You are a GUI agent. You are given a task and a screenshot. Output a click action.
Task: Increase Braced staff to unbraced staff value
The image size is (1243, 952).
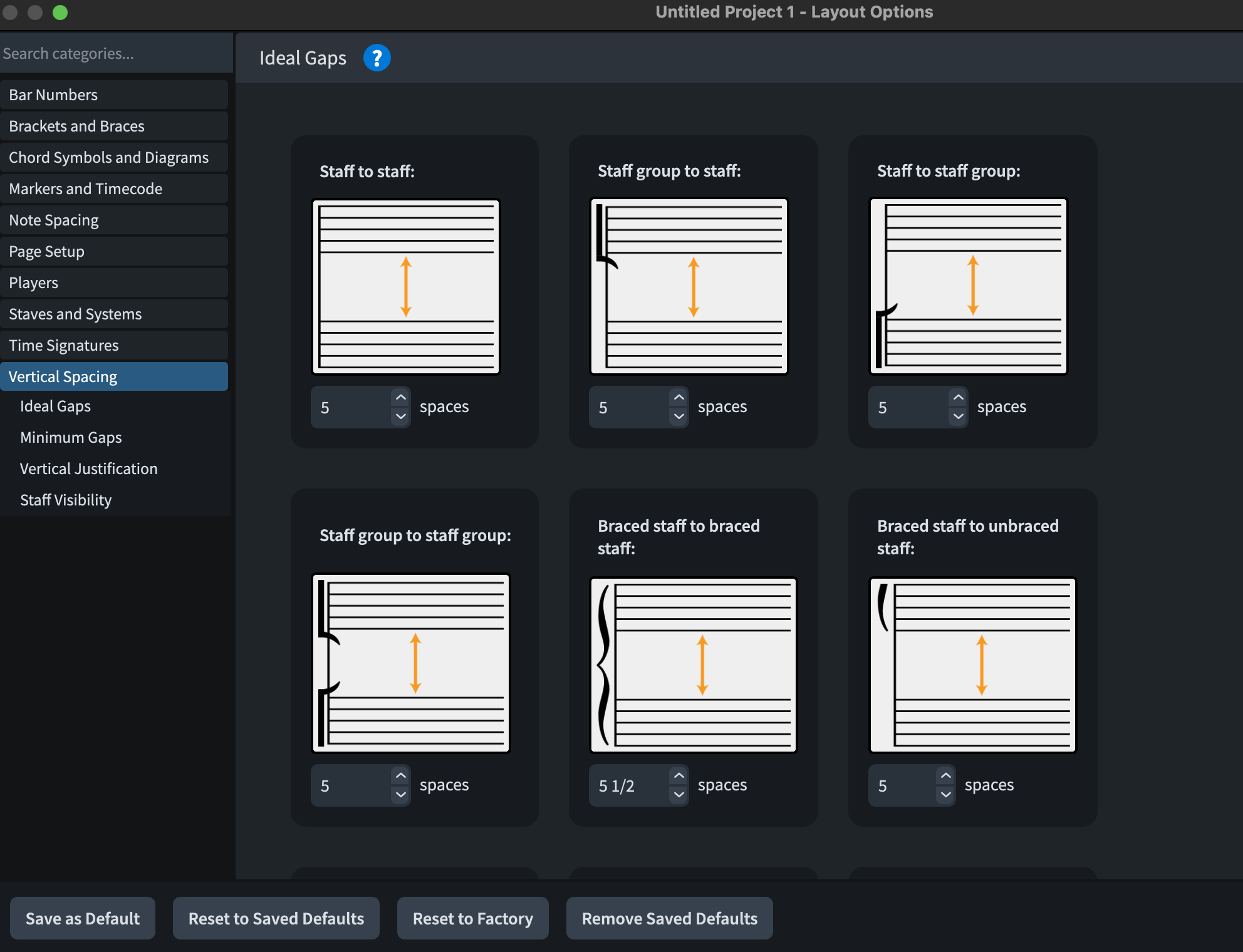(x=946, y=776)
